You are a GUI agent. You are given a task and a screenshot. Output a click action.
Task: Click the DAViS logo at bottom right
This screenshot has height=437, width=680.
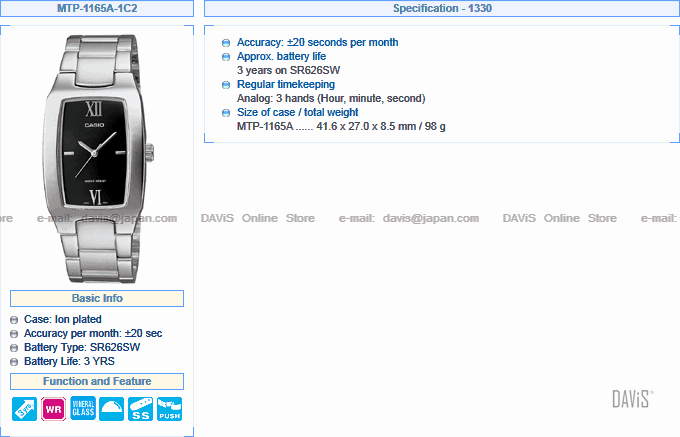click(633, 399)
